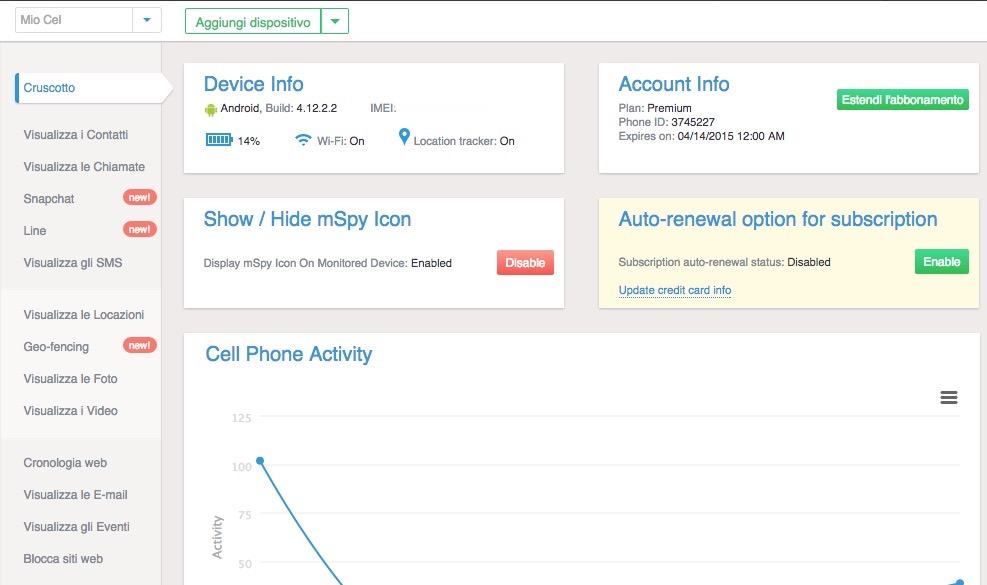The width and height of the screenshot is (987, 585).
Task: Select Visualizza gli SMS in sidebar
Action: (73, 263)
